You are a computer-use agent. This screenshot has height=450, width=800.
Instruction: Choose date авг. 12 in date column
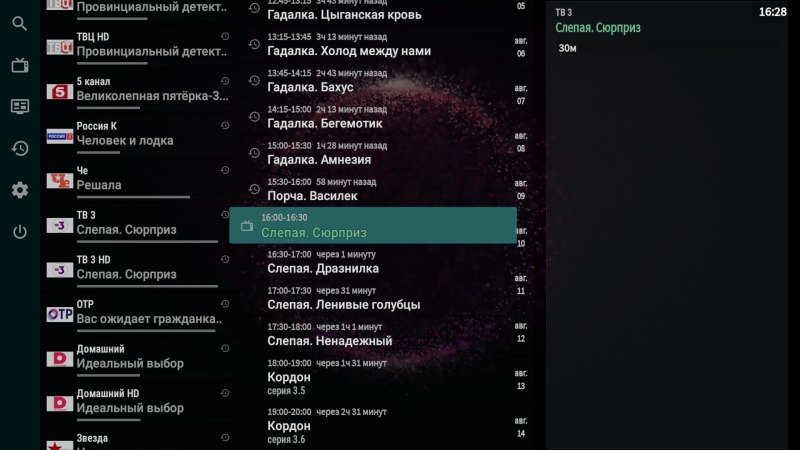[x=520, y=332]
